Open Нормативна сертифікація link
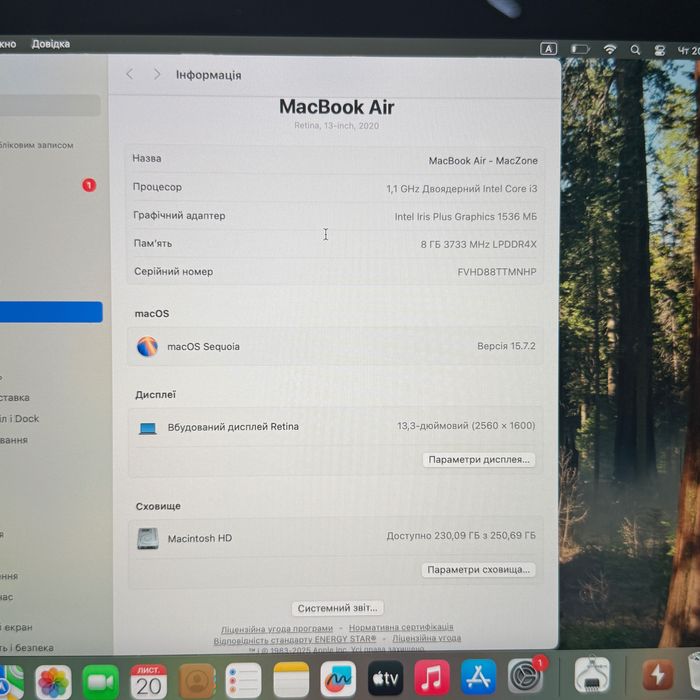The height and width of the screenshot is (700, 700). point(401,627)
